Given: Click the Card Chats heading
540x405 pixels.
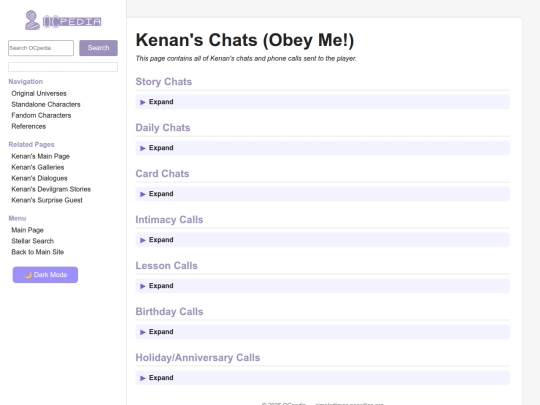Looking at the screenshot, I should coord(162,174).
